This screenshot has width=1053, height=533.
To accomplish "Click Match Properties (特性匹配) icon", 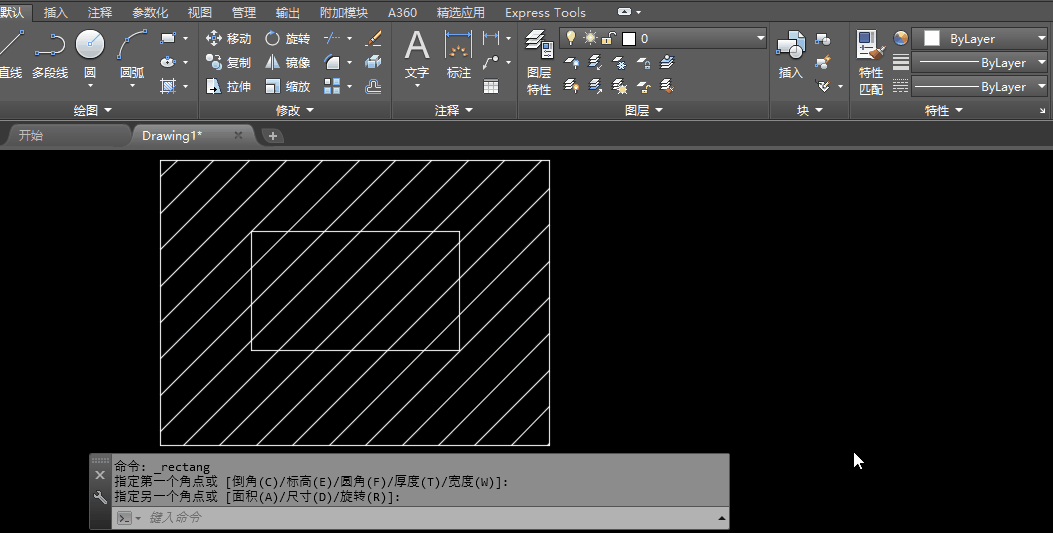I will (x=871, y=46).
